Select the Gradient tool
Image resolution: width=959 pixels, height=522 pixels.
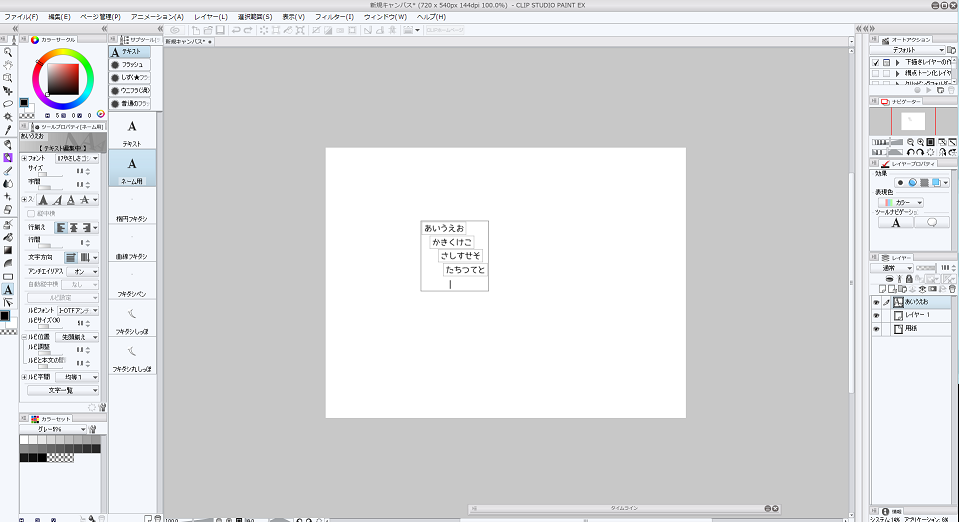(8, 250)
